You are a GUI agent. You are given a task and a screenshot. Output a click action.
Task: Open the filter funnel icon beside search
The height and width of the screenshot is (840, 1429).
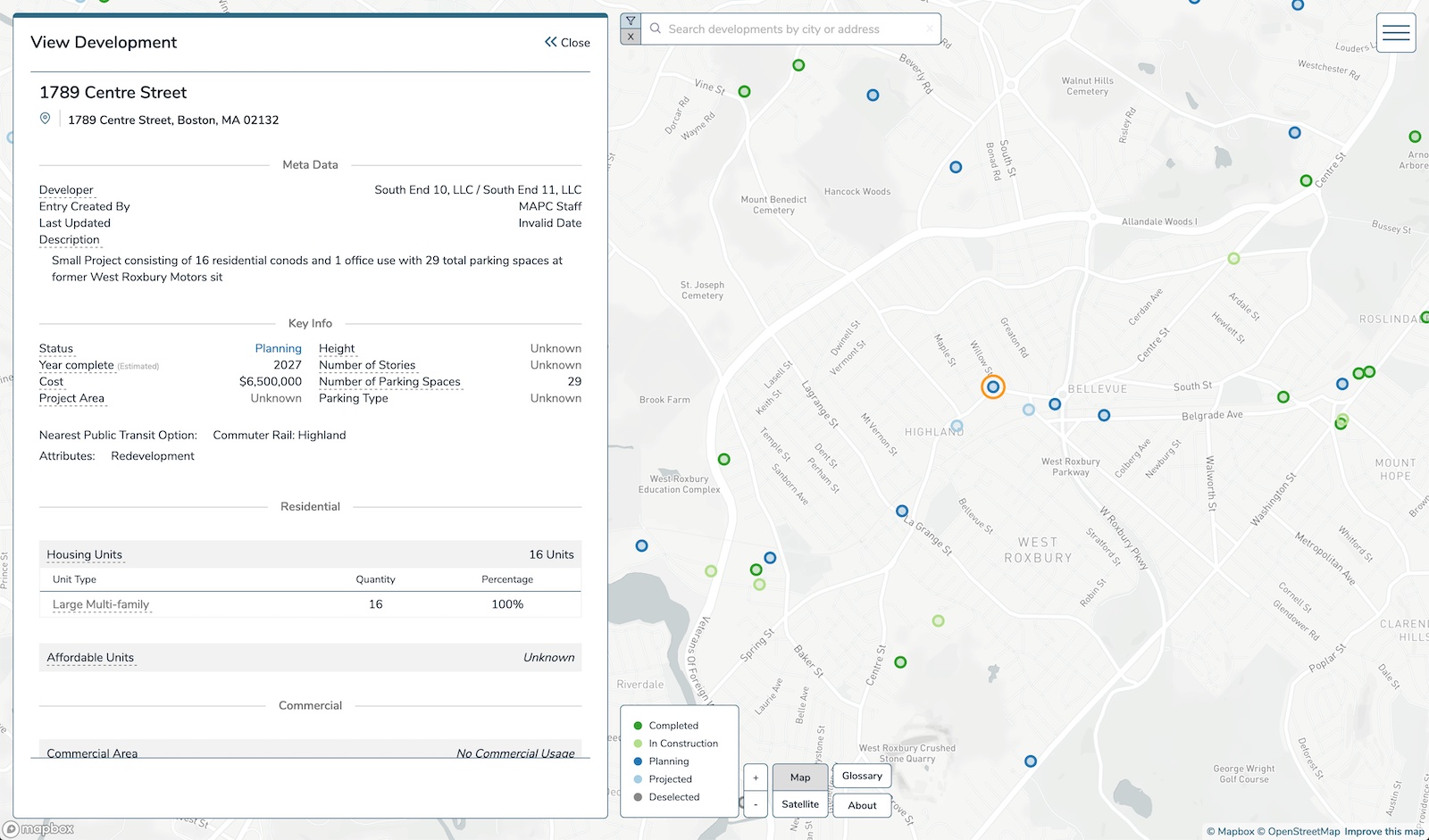pos(631,21)
